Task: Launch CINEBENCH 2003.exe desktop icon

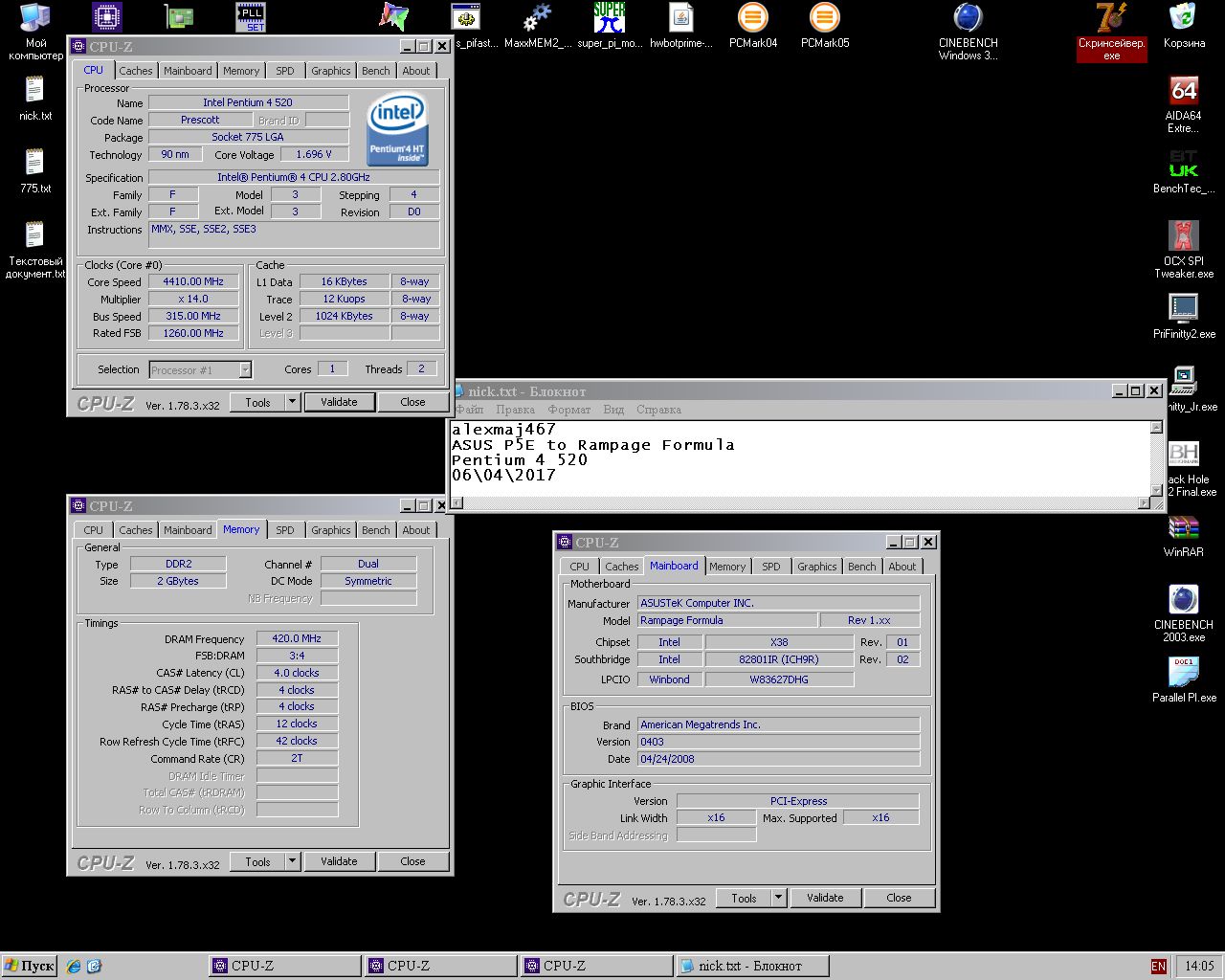Action: pyautogui.click(x=1184, y=612)
